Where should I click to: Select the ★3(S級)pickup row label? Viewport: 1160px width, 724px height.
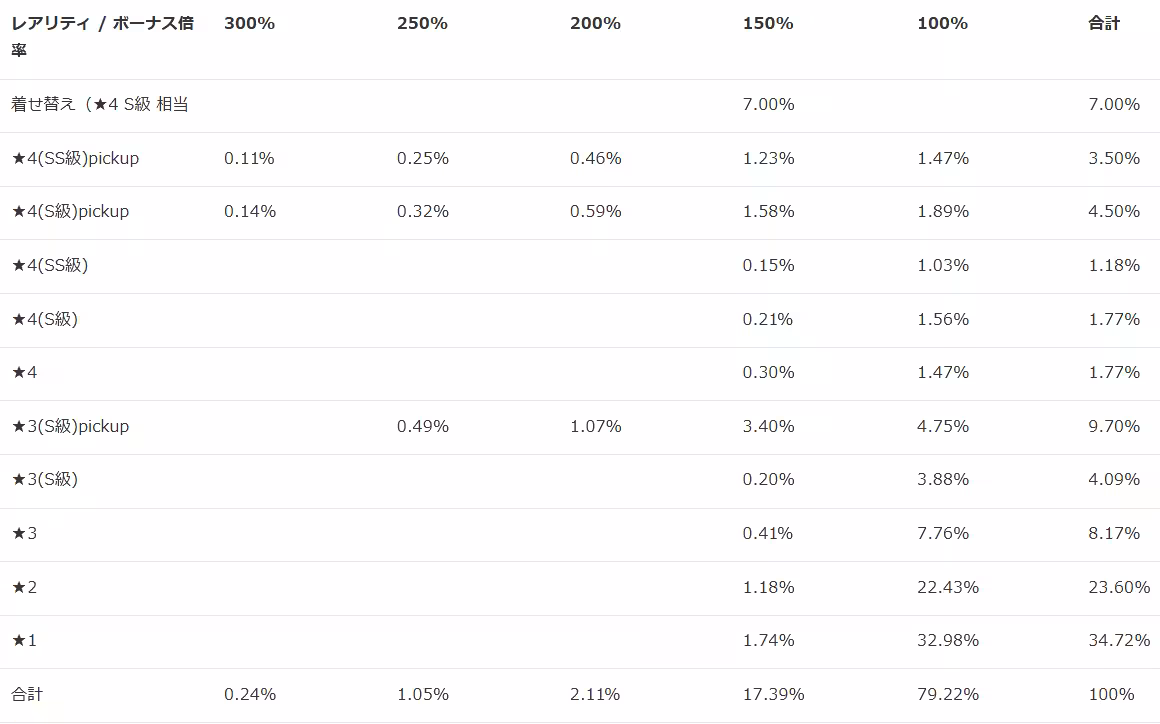click(x=70, y=426)
